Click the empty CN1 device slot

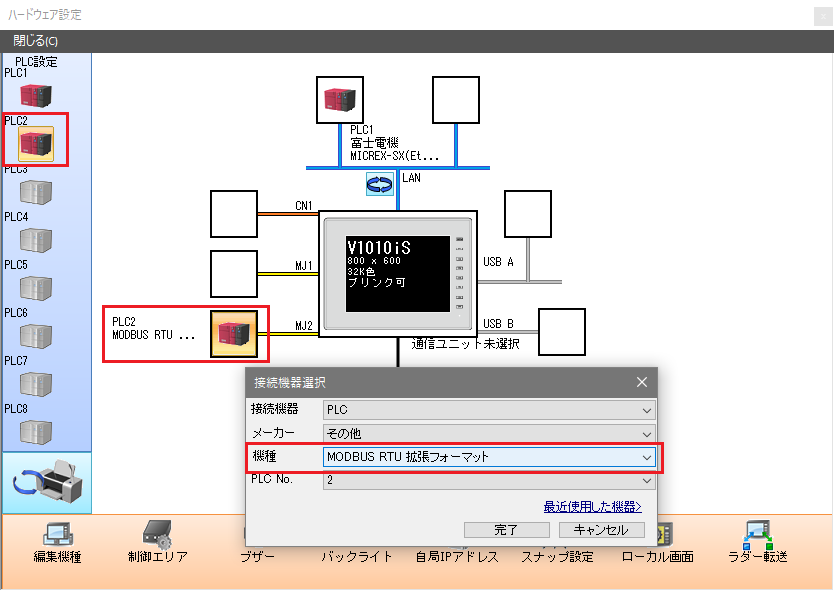[234, 215]
